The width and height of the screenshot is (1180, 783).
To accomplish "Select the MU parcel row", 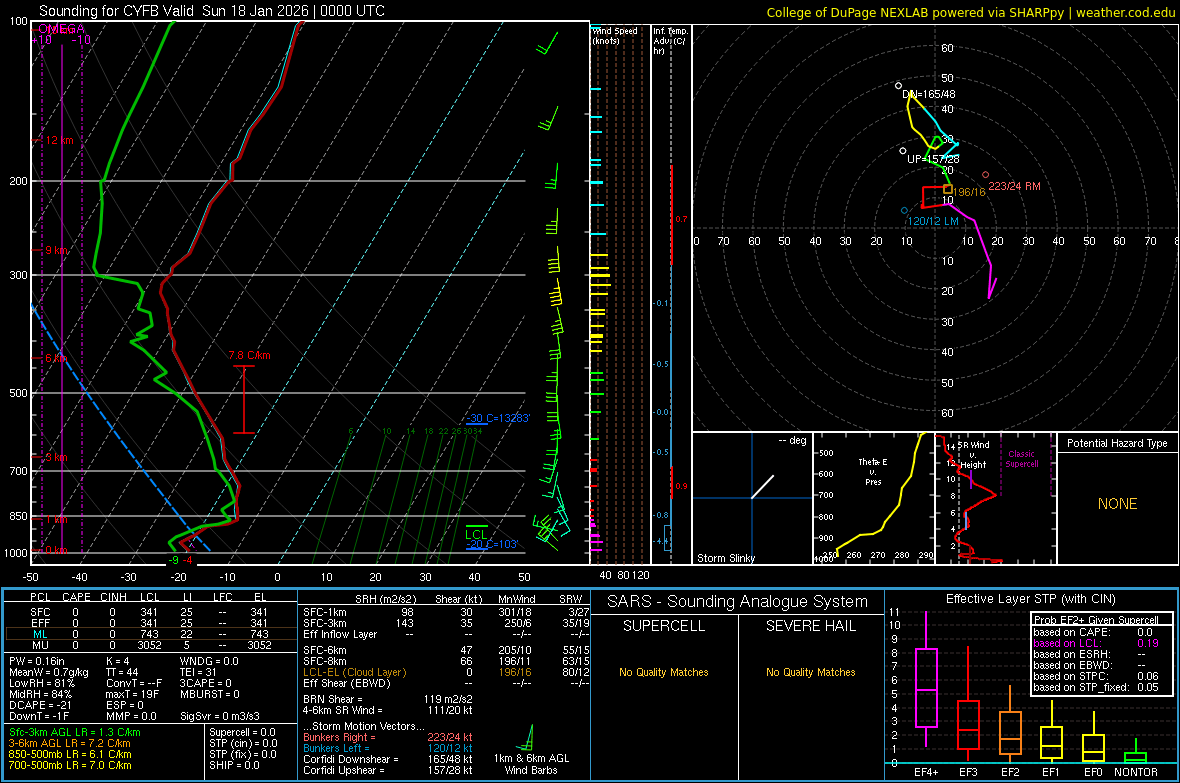I will pyautogui.click(x=150, y=645).
